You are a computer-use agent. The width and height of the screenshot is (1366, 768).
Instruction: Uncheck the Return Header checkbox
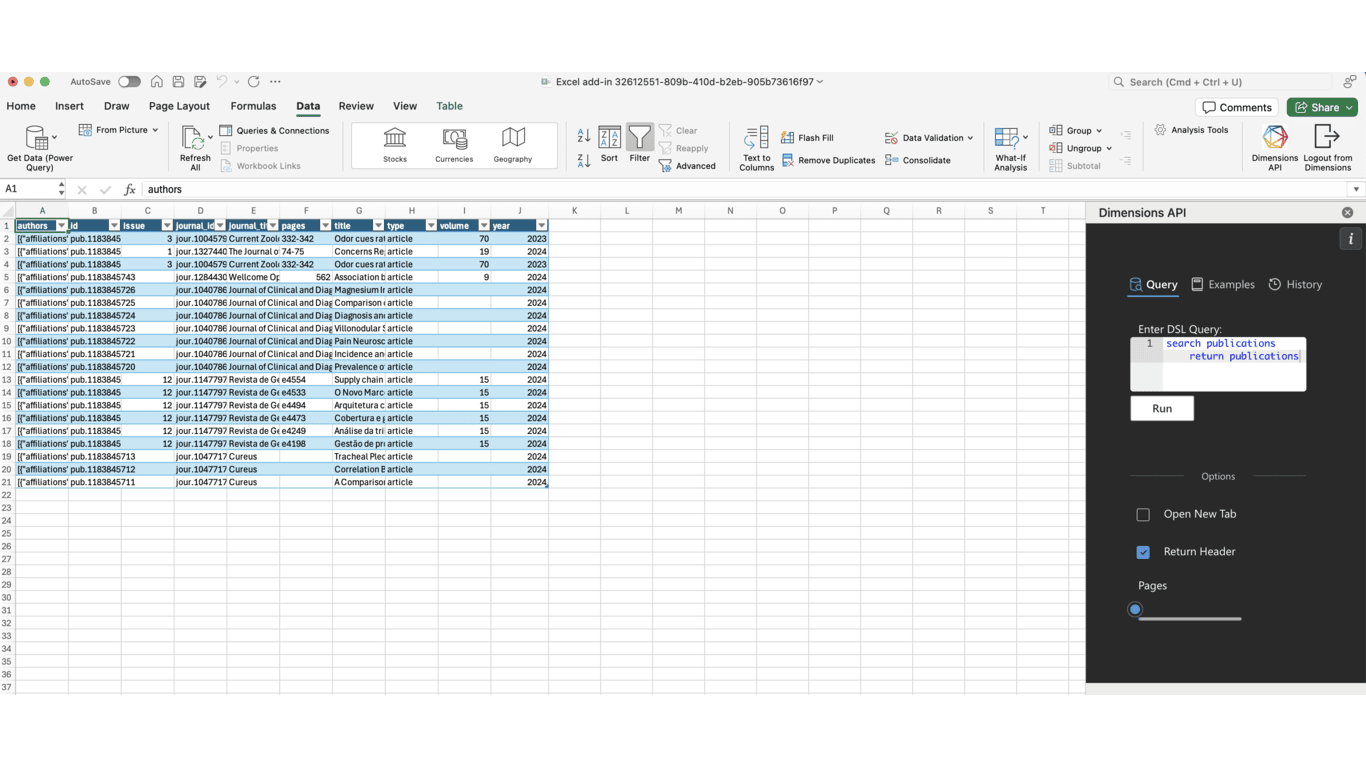1143,552
